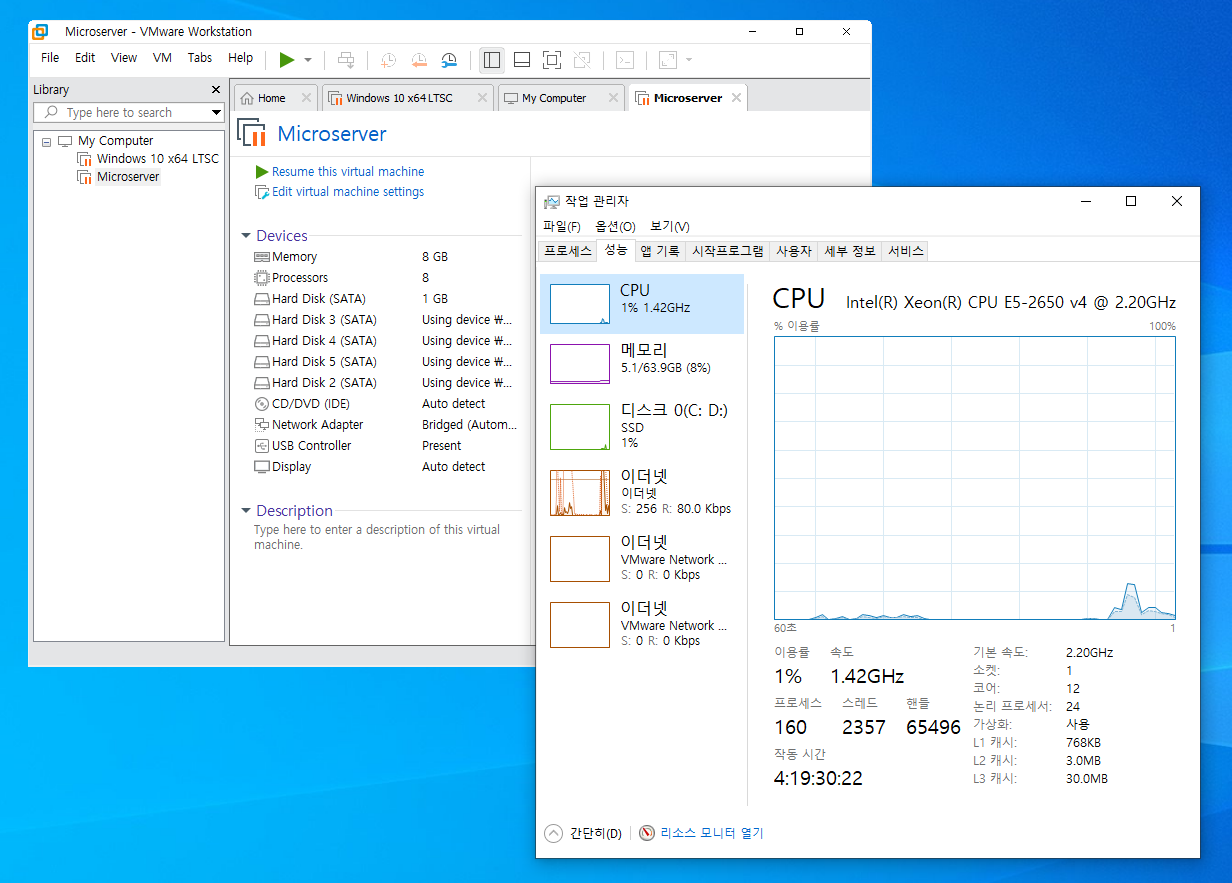Enter full screen mode icon
Screen dimensions: 1232x883
click(551, 60)
